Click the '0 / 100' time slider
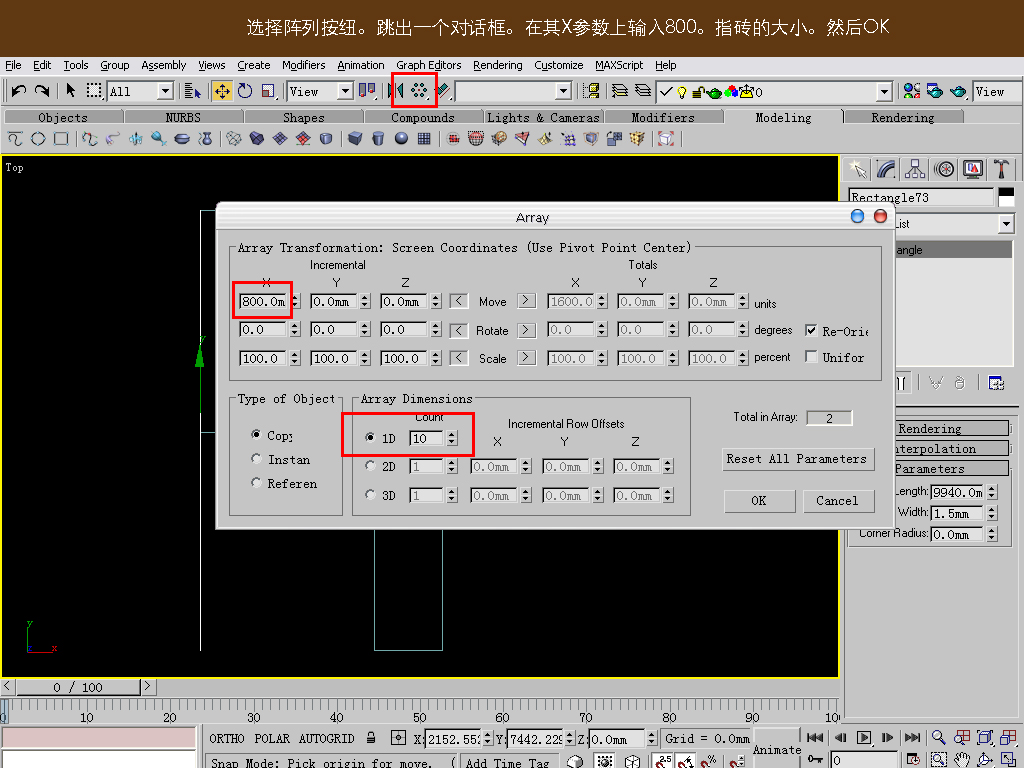 point(78,687)
